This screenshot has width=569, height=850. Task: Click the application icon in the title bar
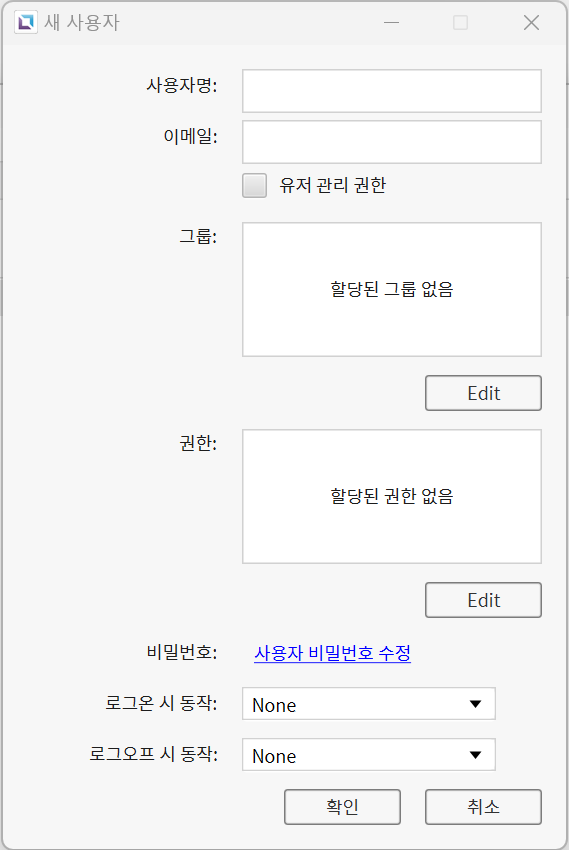point(25,22)
